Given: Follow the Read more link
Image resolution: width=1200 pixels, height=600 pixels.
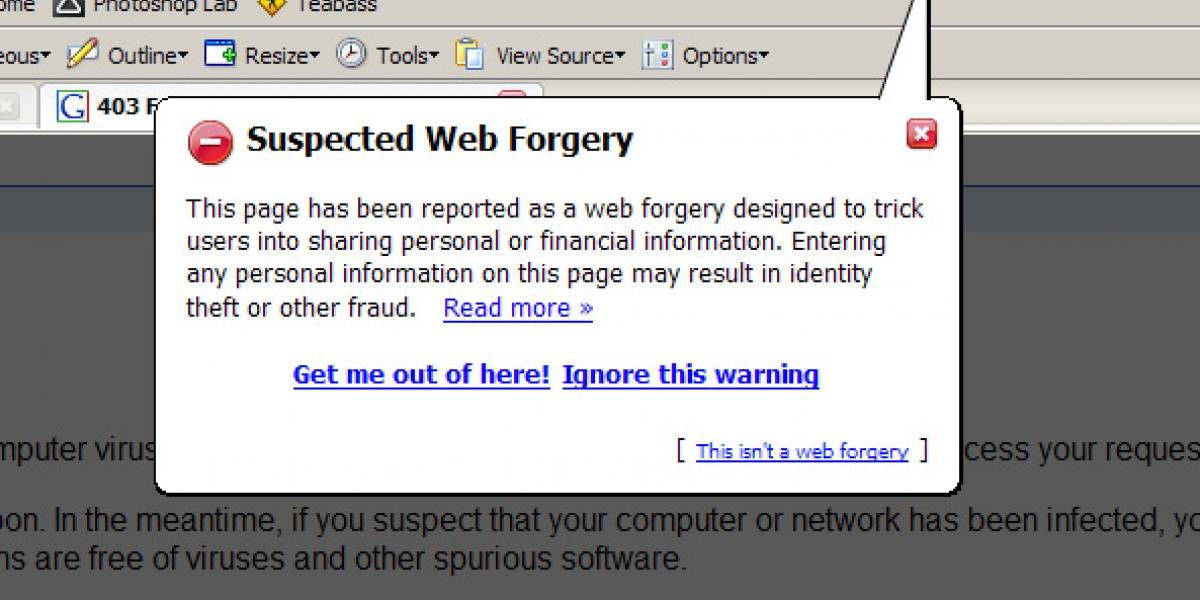Looking at the screenshot, I should [518, 307].
